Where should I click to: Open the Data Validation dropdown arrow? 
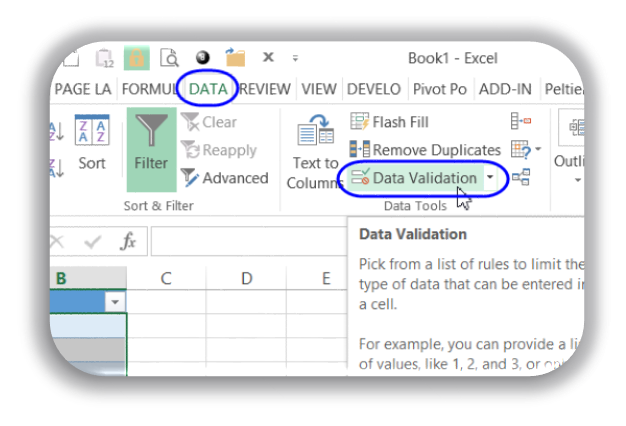491,178
